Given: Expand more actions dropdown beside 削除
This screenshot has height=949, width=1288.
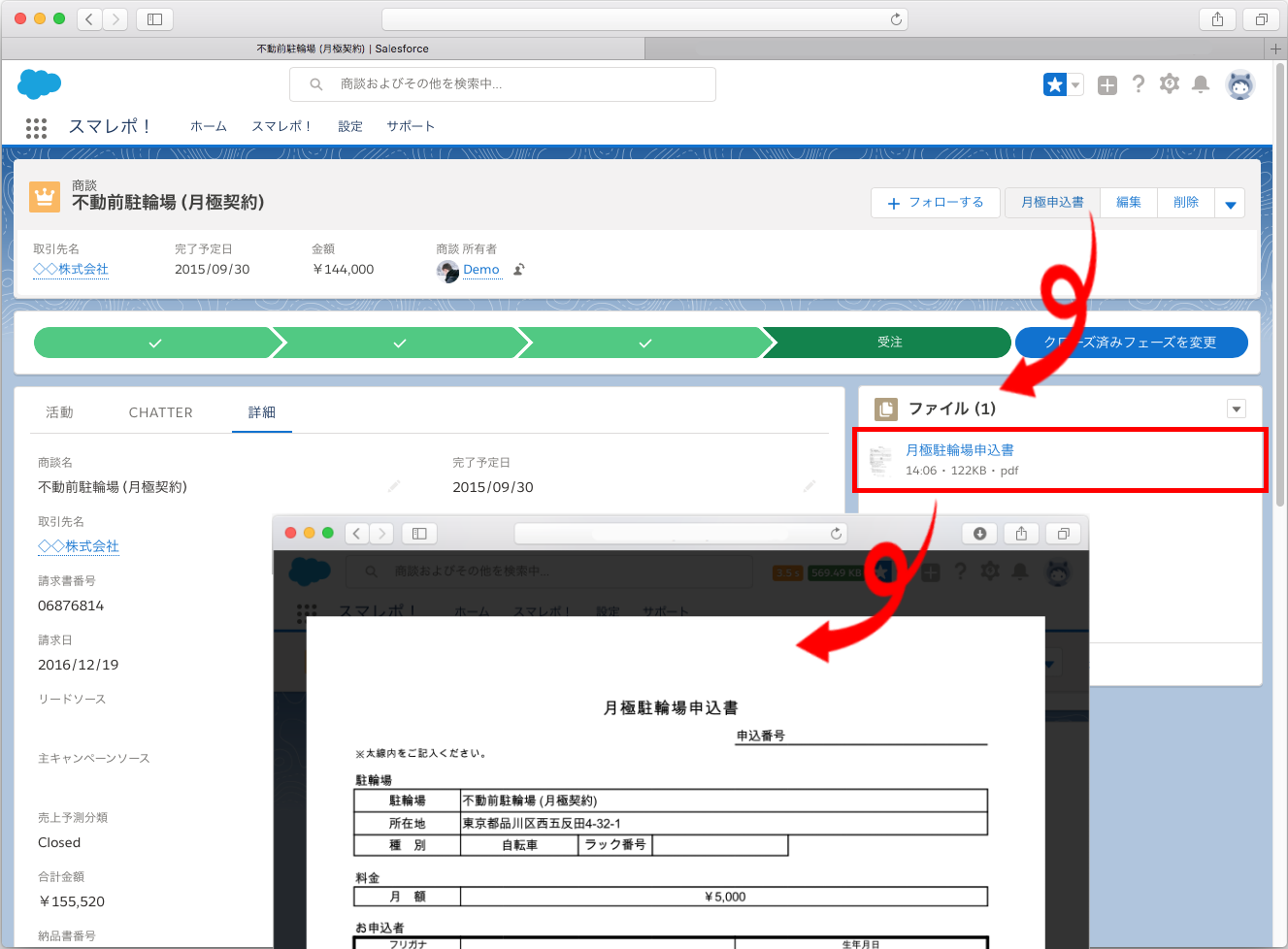Looking at the screenshot, I should pos(1230,203).
